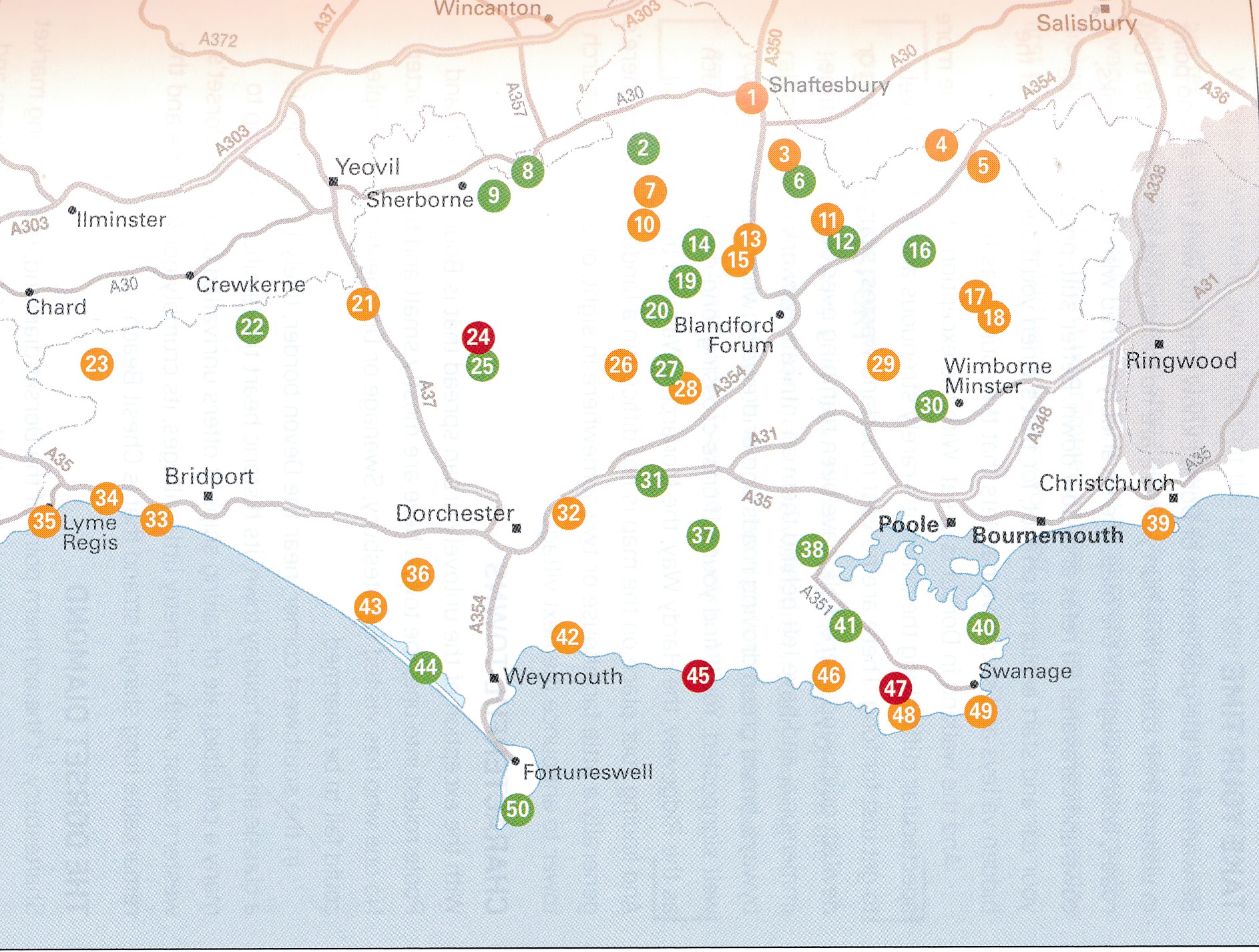Select green marker 22 near Crewkerne
Image resolution: width=1259 pixels, height=952 pixels.
pyautogui.click(x=252, y=327)
